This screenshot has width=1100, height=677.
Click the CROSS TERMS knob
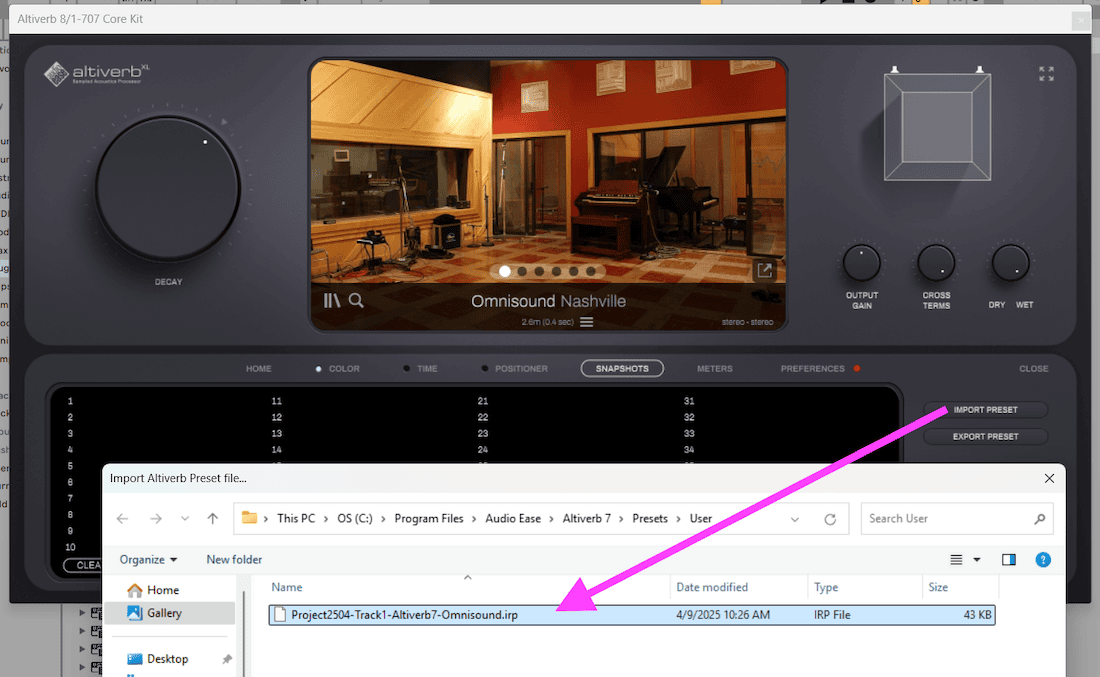click(x=936, y=263)
